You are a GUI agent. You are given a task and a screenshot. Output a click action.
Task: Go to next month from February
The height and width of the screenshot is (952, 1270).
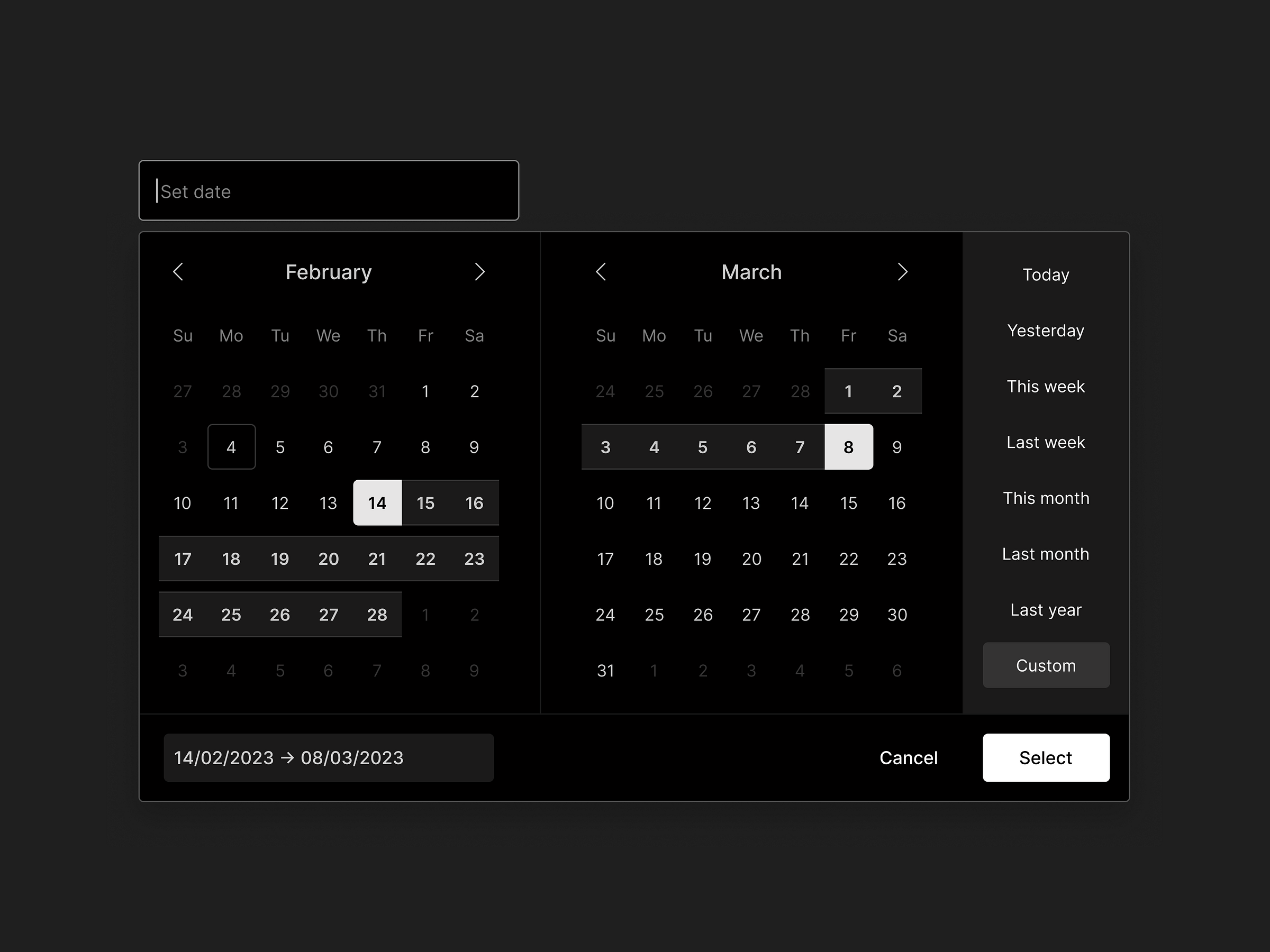(x=480, y=272)
